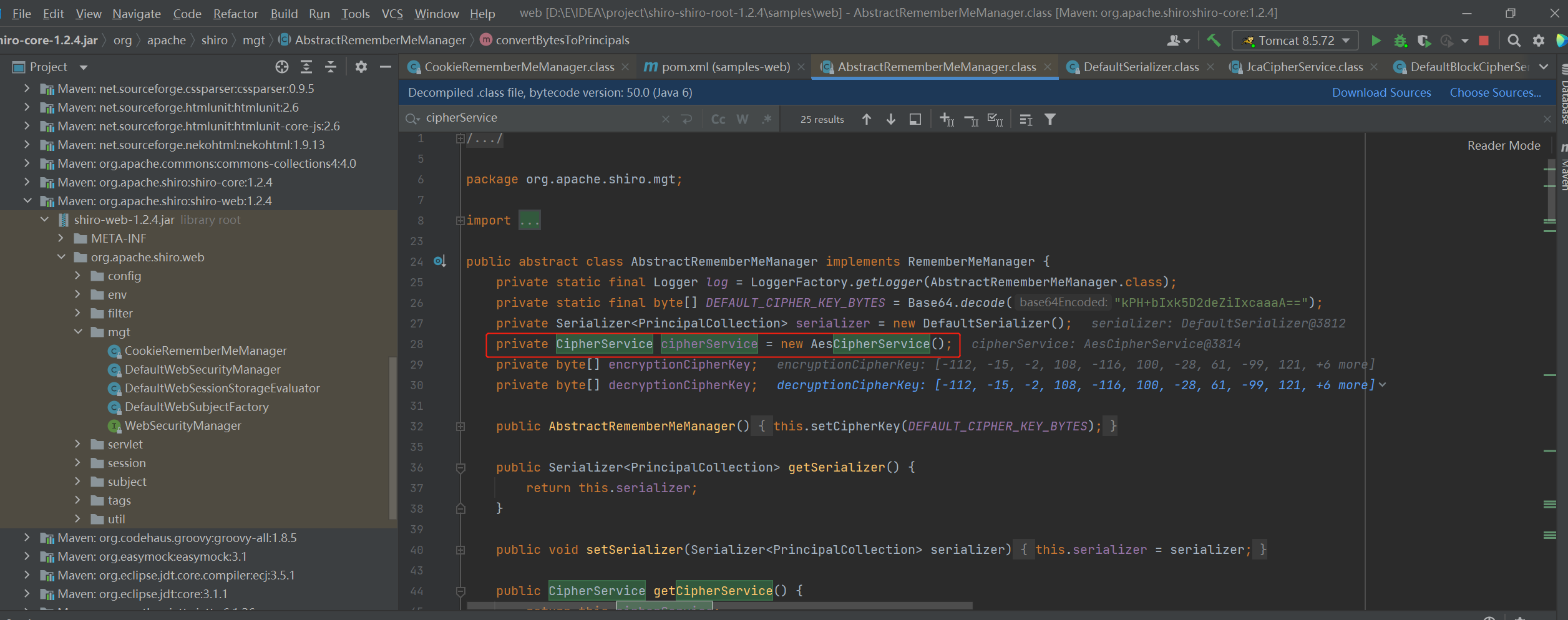Open the VCS menu
This screenshot has width=1568, height=620.
(392, 13)
